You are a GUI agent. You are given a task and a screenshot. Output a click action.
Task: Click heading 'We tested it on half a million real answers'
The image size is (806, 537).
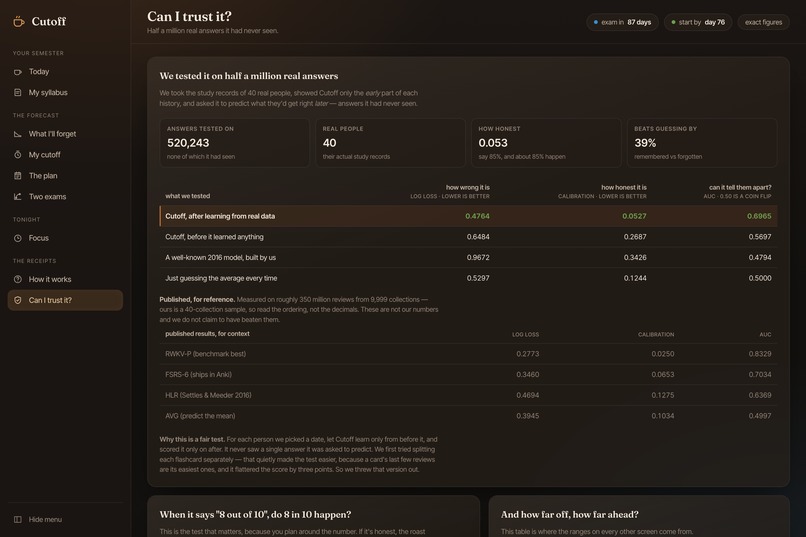coord(249,76)
